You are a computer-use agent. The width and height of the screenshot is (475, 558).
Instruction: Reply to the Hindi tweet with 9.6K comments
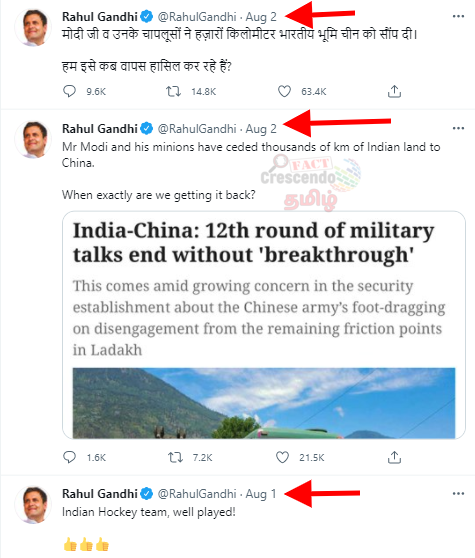pos(69,91)
